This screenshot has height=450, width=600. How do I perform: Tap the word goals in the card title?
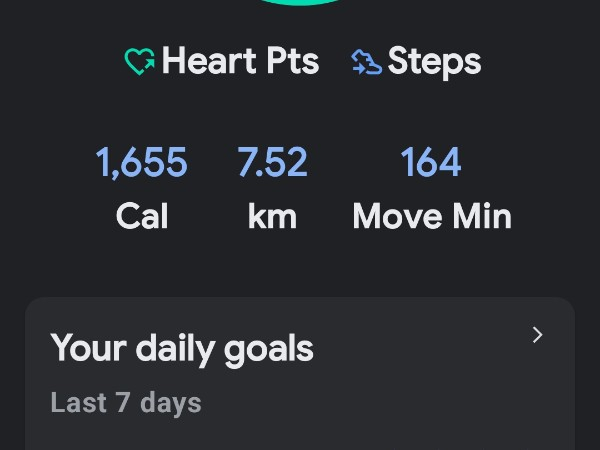pos(266,350)
